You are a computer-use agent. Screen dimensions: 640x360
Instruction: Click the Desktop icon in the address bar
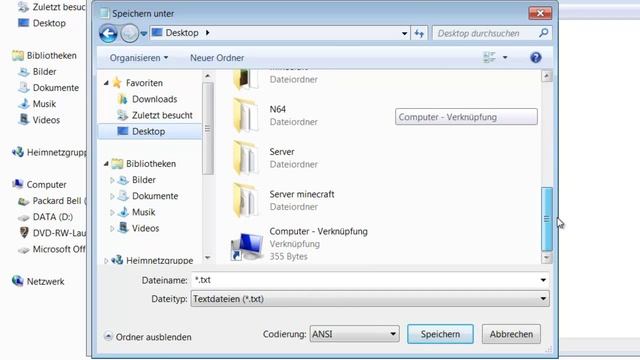click(157, 33)
